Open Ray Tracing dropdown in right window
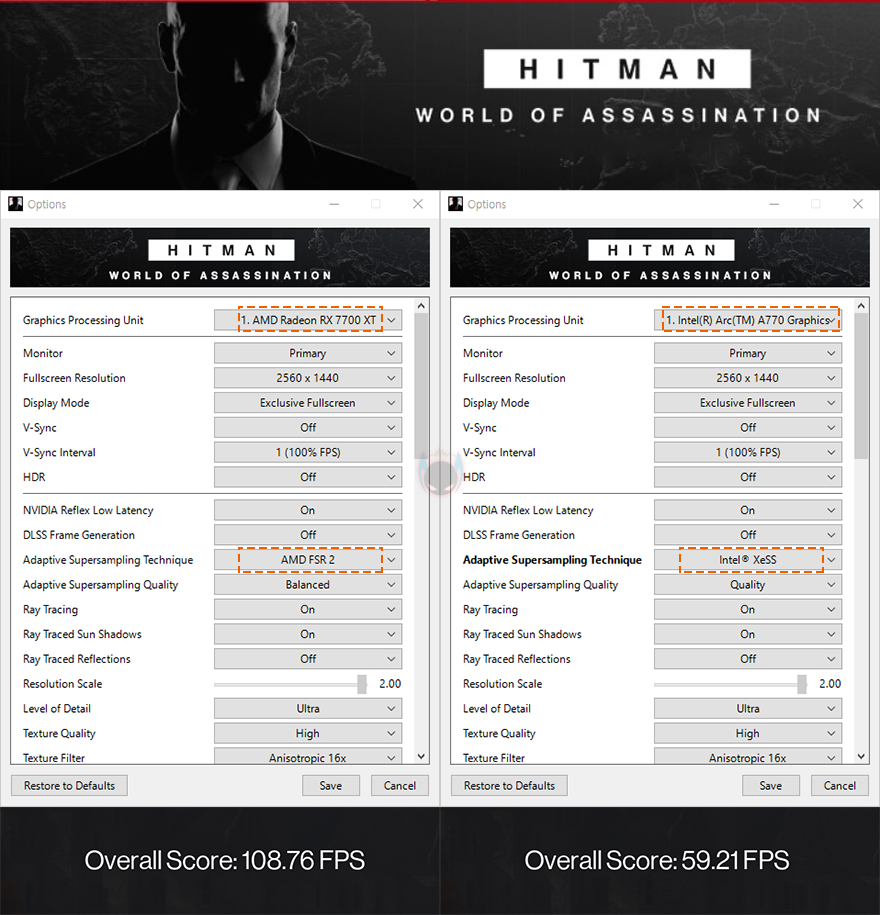This screenshot has height=915, width=880. click(x=748, y=609)
